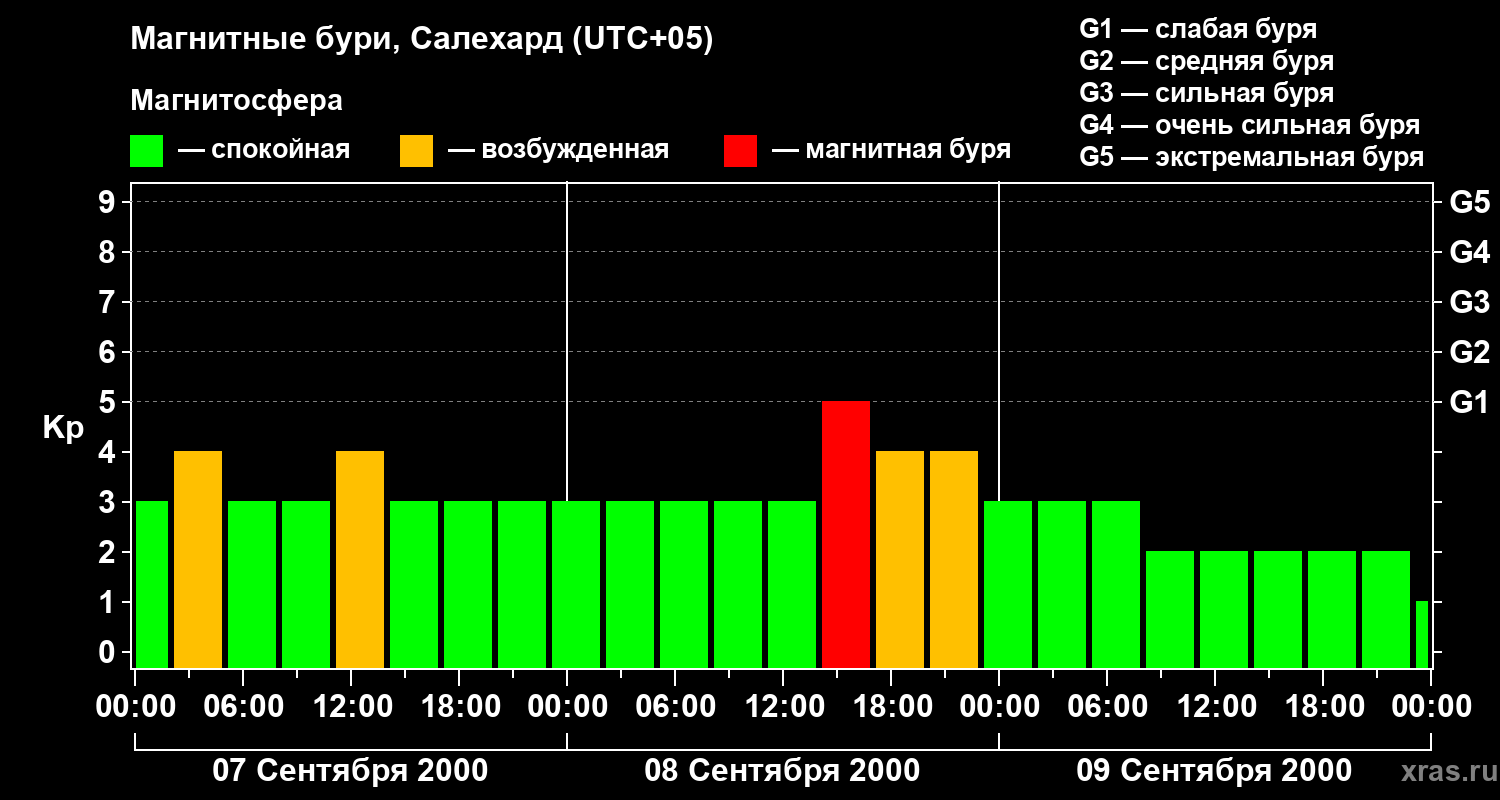Click the 'G5 — экстремальная буря' legend entry

1252,157
